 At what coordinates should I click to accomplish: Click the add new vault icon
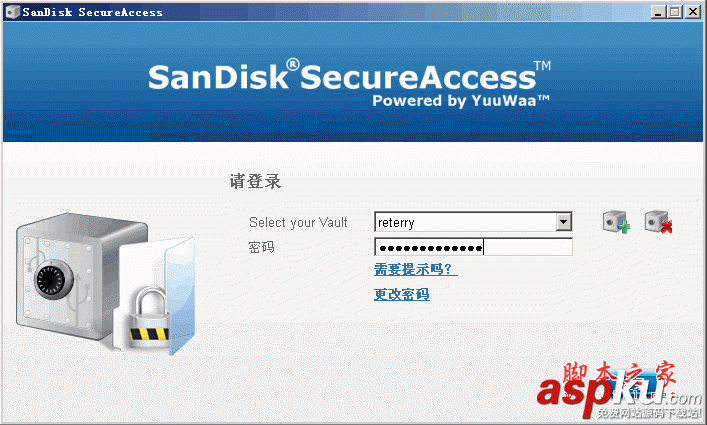pos(616,222)
